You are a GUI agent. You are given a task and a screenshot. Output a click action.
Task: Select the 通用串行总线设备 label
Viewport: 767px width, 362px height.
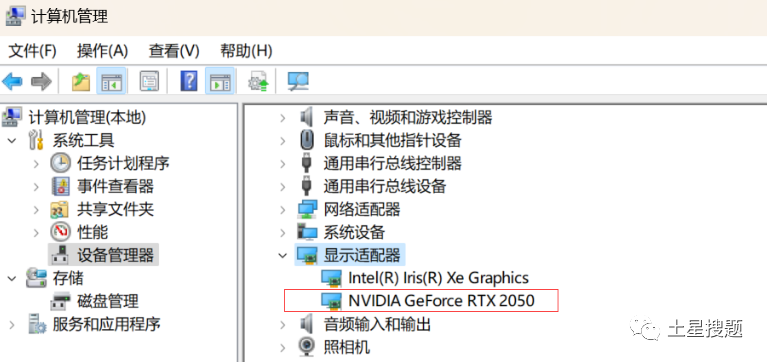[x=384, y=186]
